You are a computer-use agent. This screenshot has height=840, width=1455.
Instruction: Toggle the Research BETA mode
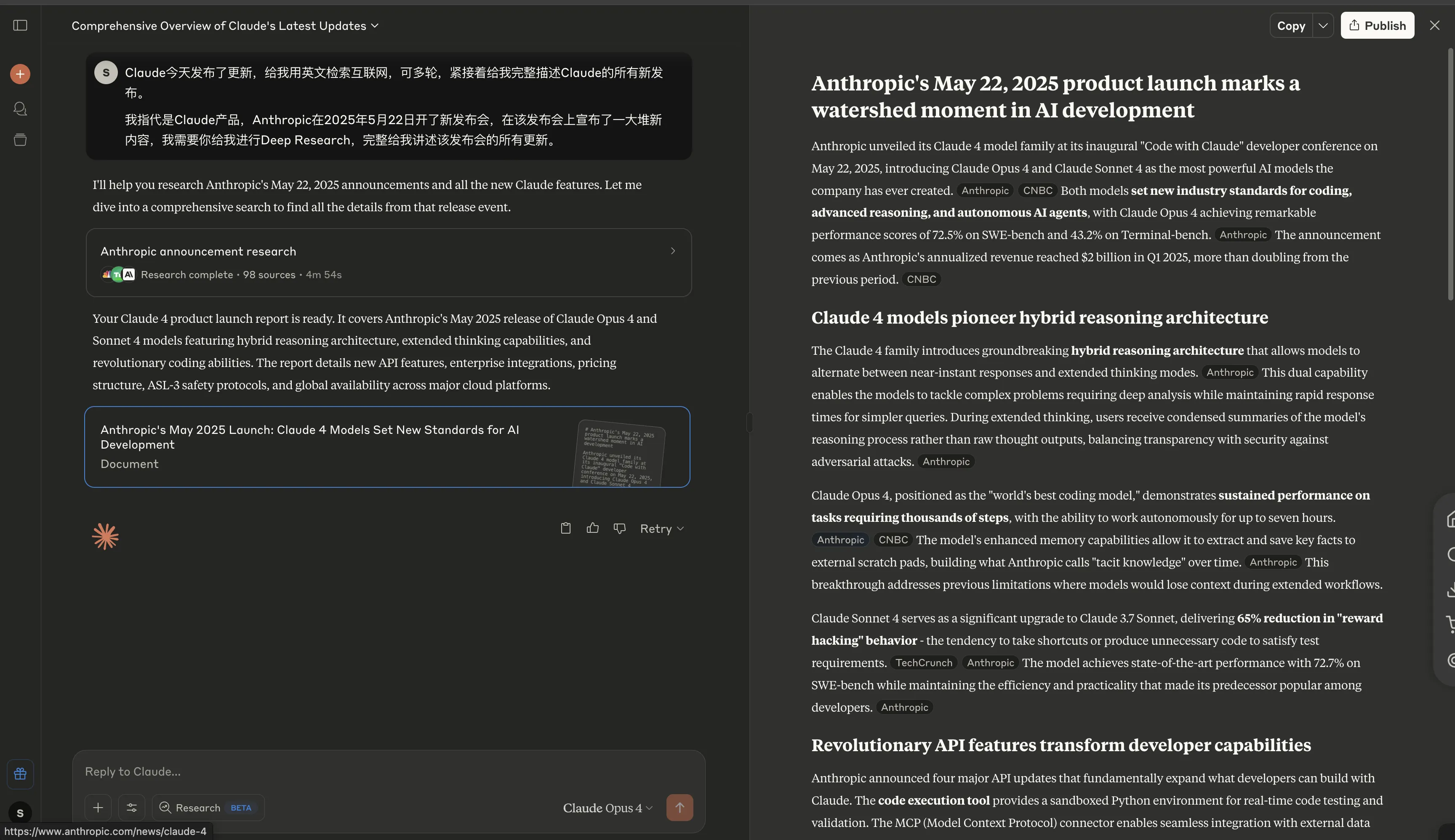click(208, 808)
